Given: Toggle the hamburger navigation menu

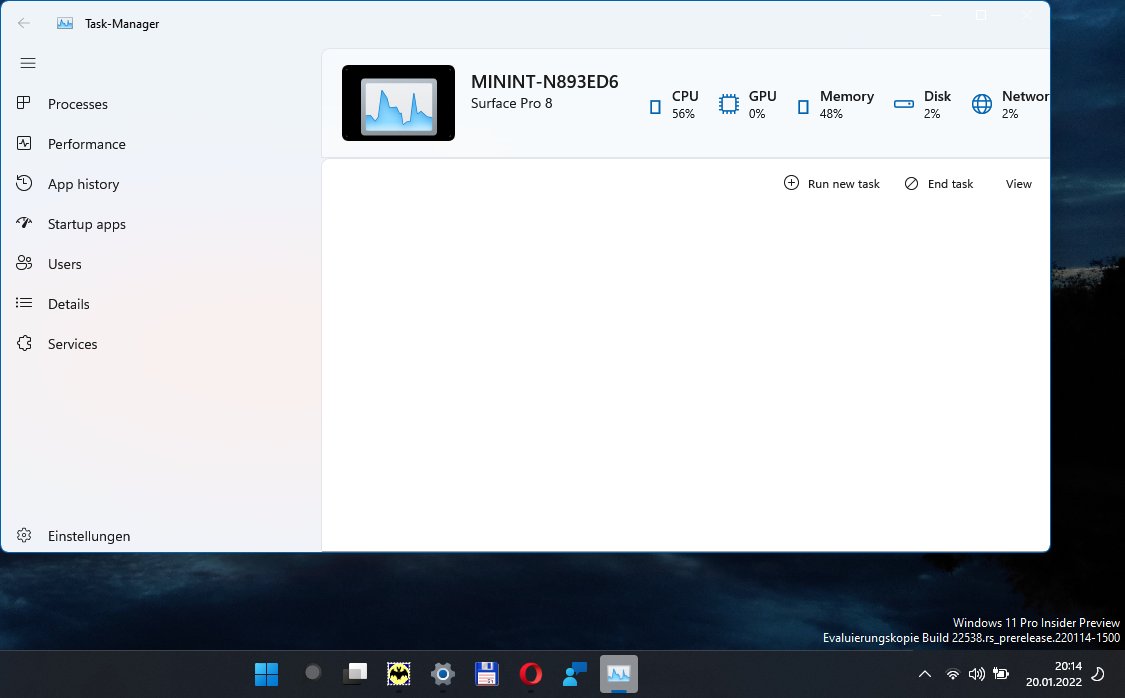Looking at the screenshot, I should pyautogui.click(x=28, y=63).
